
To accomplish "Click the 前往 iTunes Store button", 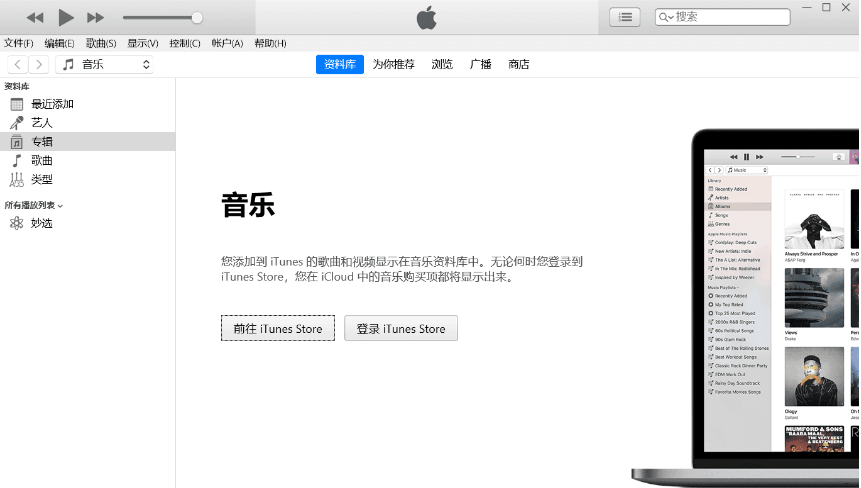I will tap(278, 328).
